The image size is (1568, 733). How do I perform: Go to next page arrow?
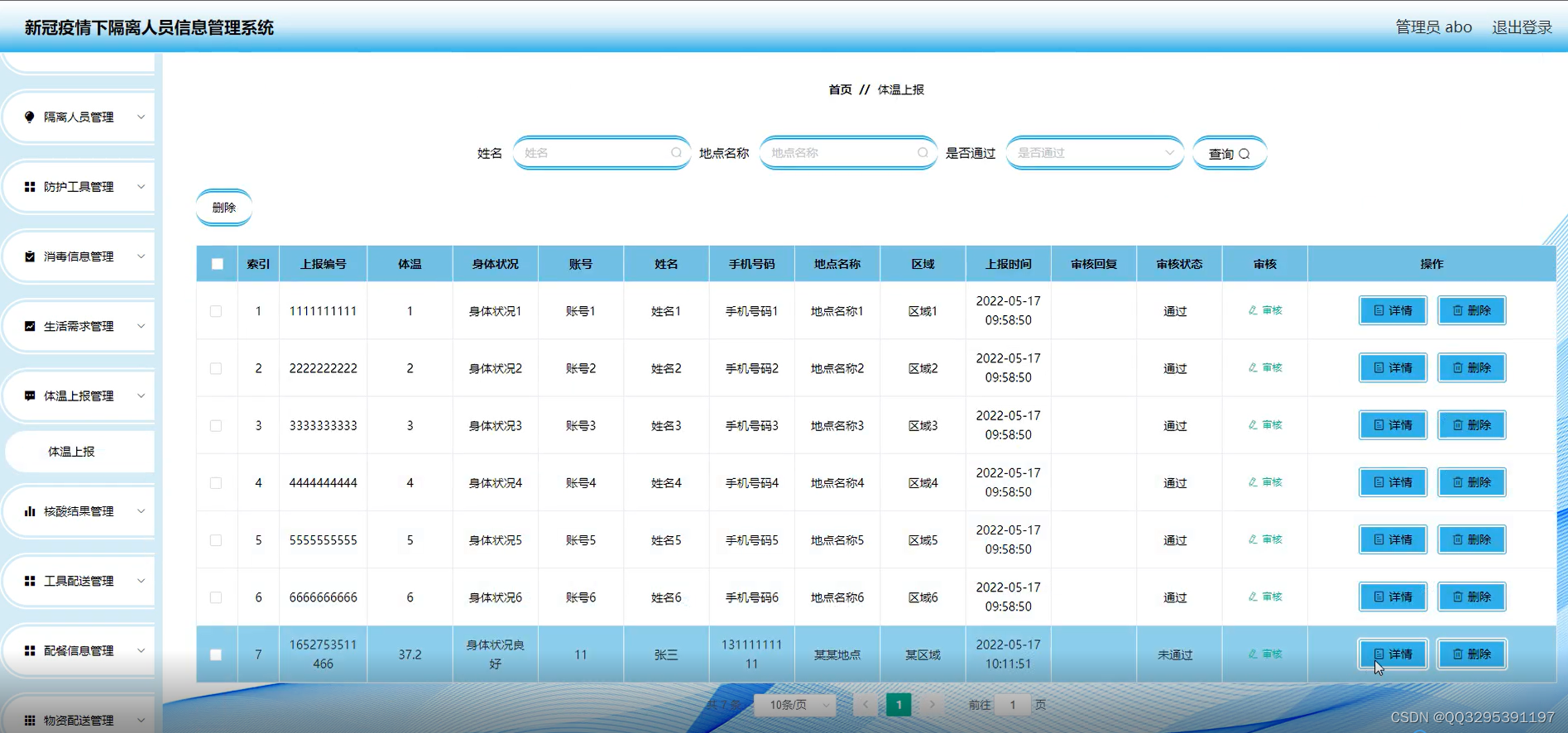coord(932,705)
